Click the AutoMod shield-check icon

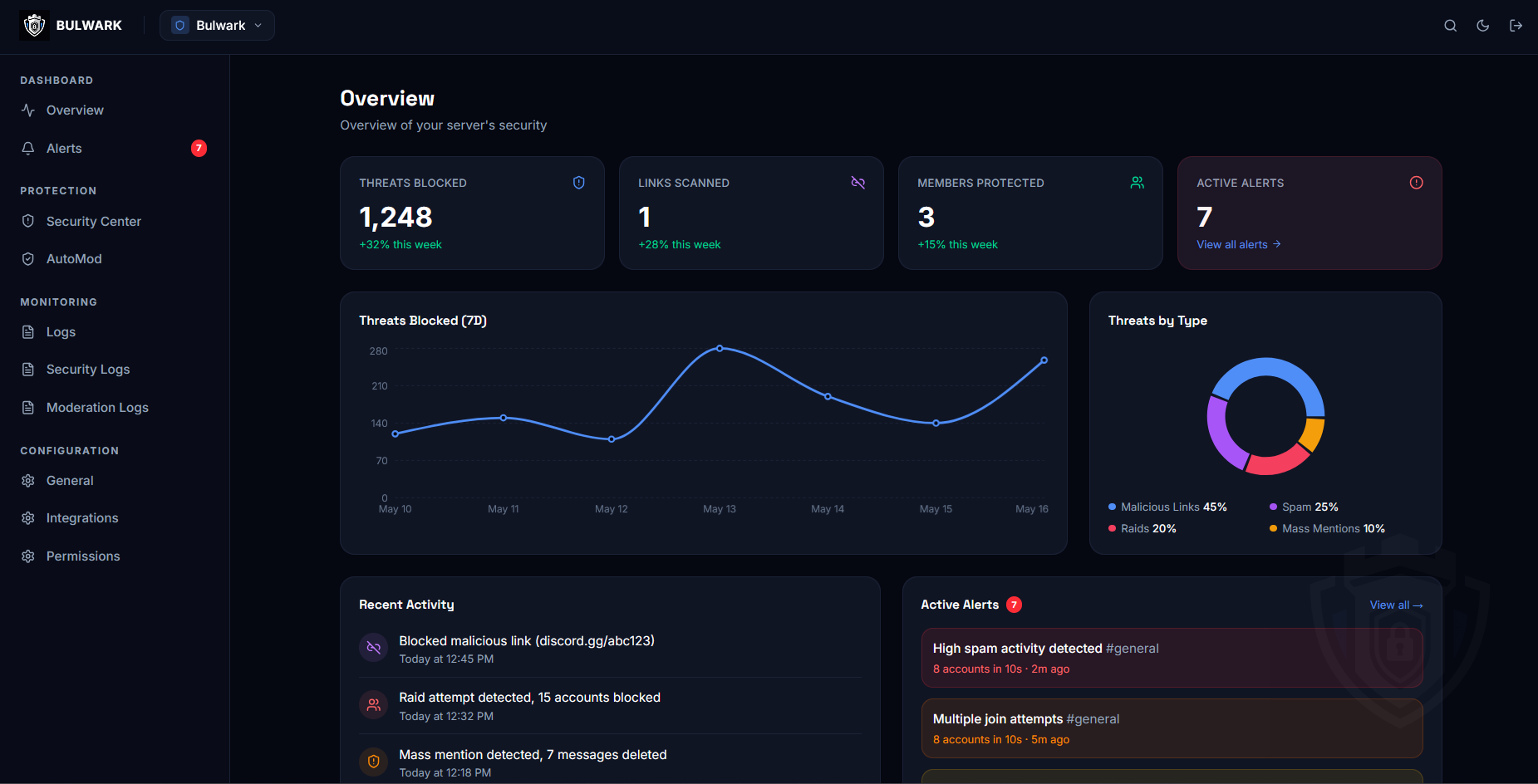pyautogui.click(x=28, y=259)
